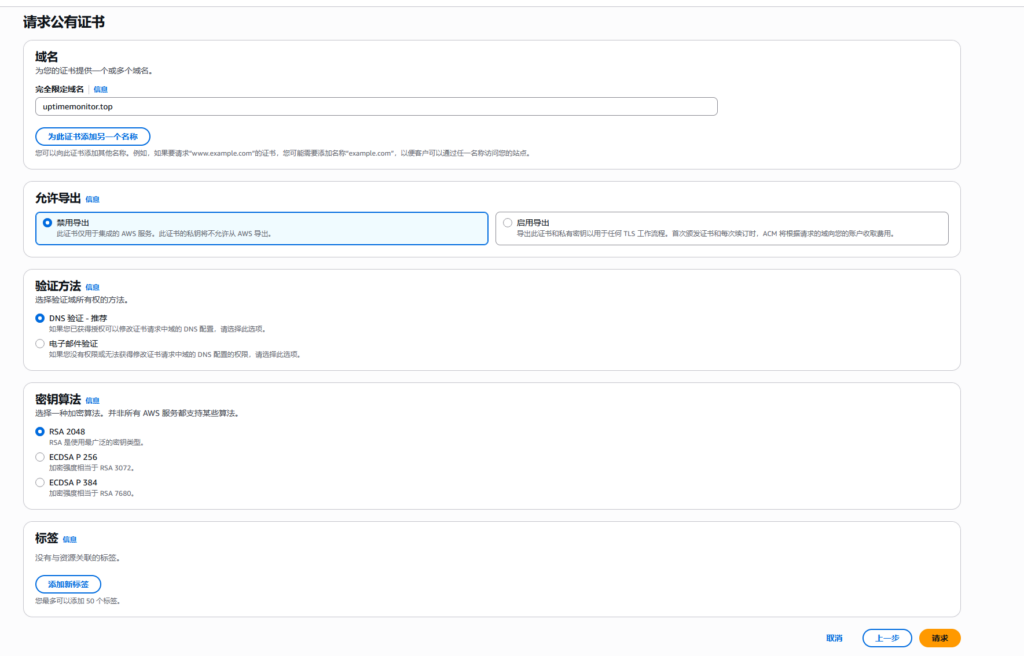Screen dimensions: 1024x656
Task: Open 信息 link next to 验证方法
Action: click(x=92, y=287)
